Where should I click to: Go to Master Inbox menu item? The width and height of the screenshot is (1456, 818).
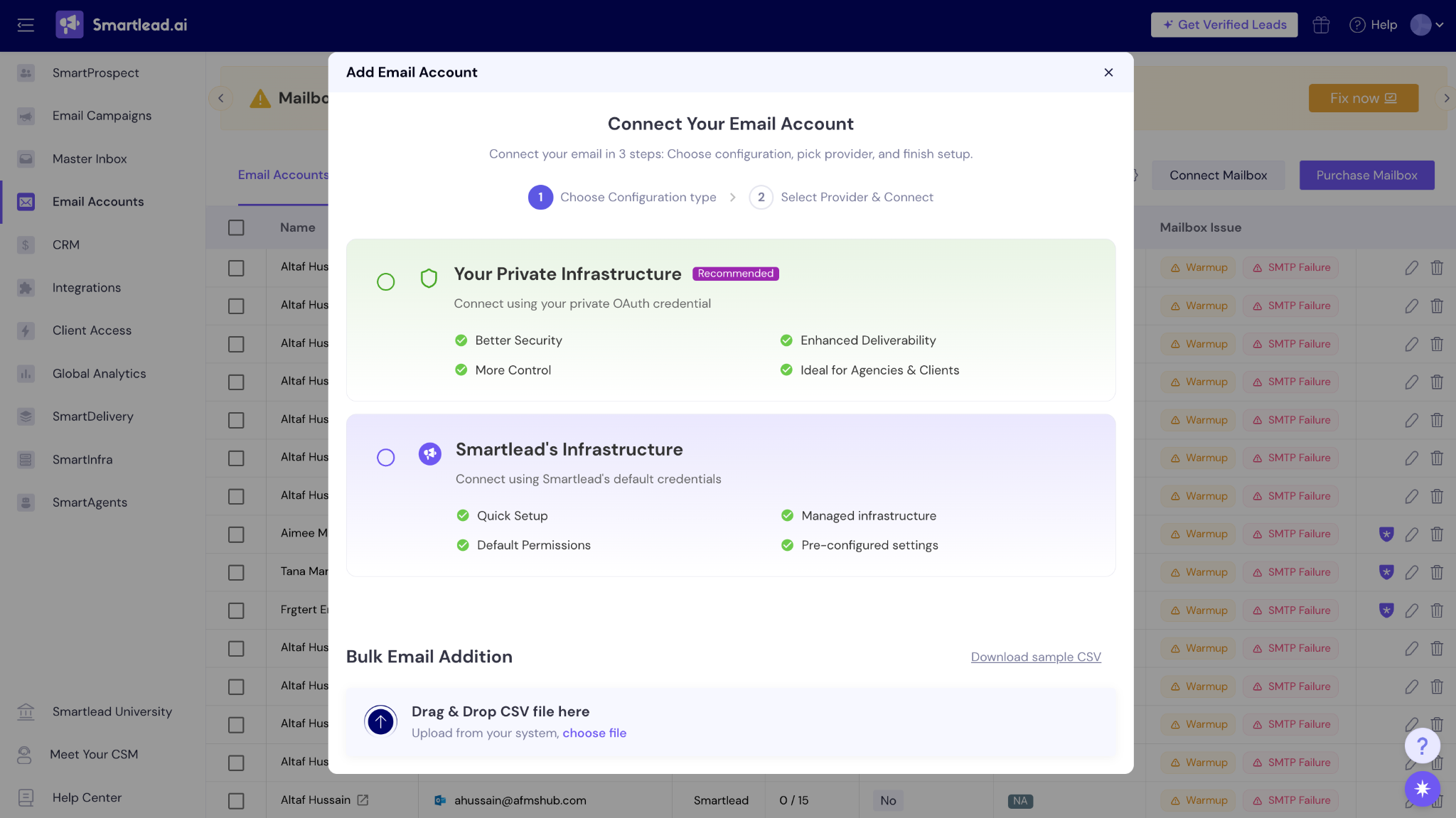point(90,159)
